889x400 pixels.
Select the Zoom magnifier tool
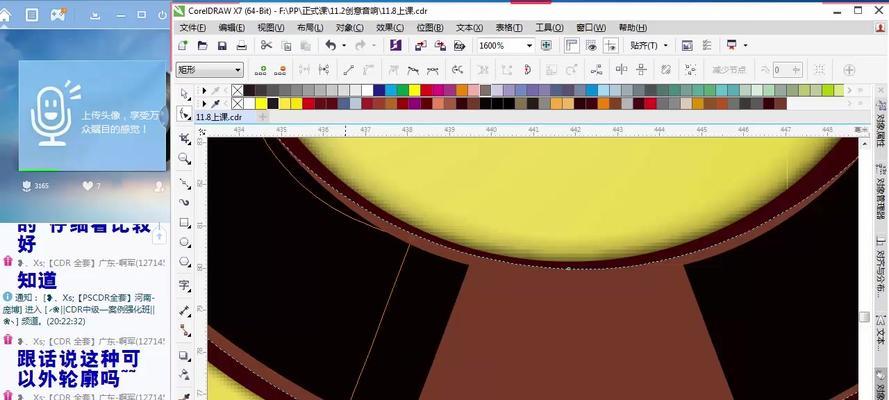click(x=184, y=159)
